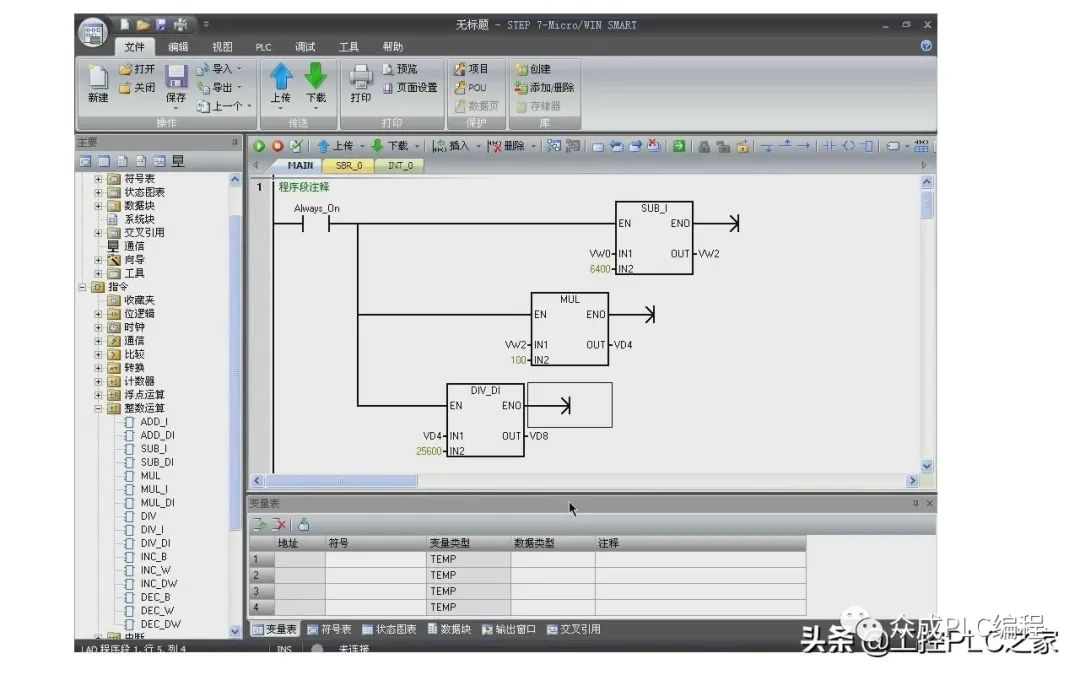Expand the 位逻辑 instruction folder
1080x675 pixels.
[98, 314]
